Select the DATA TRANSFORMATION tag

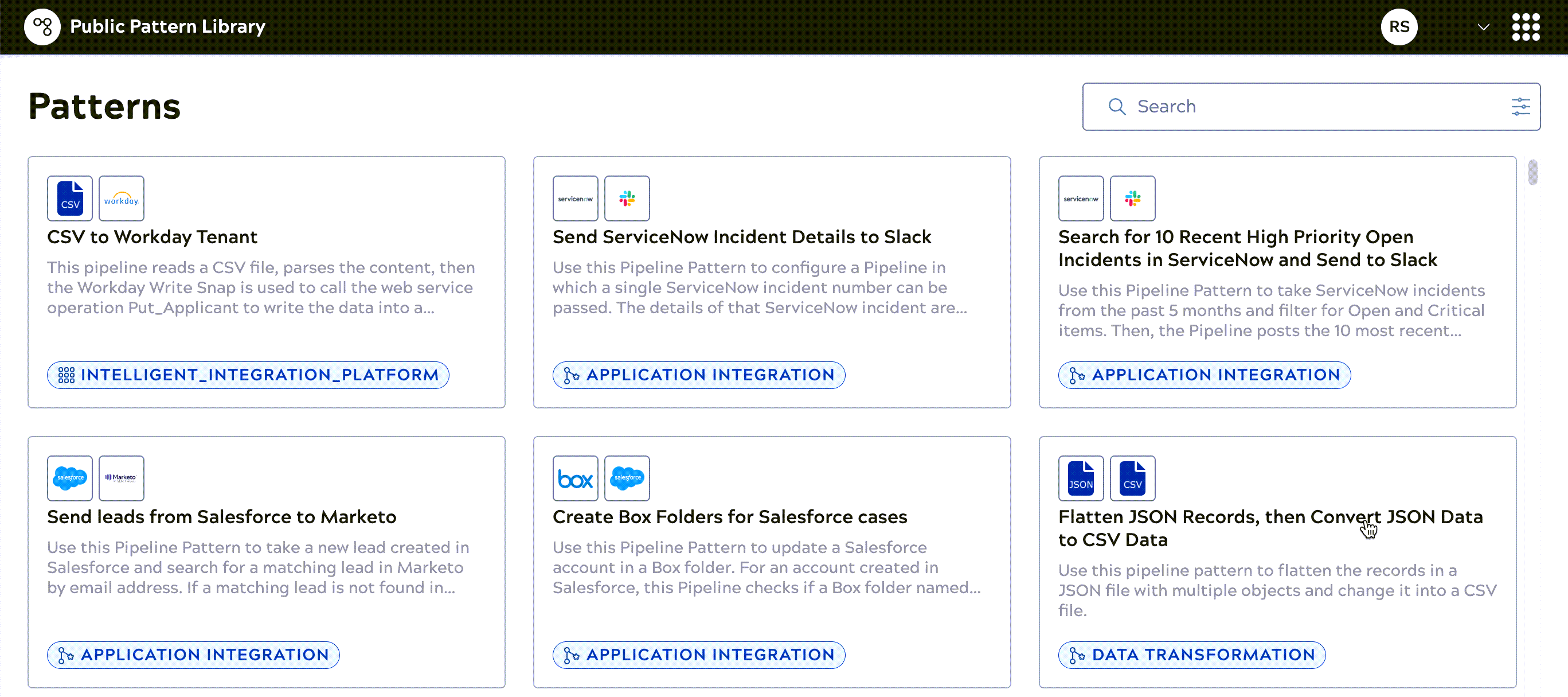[1191, 655]
